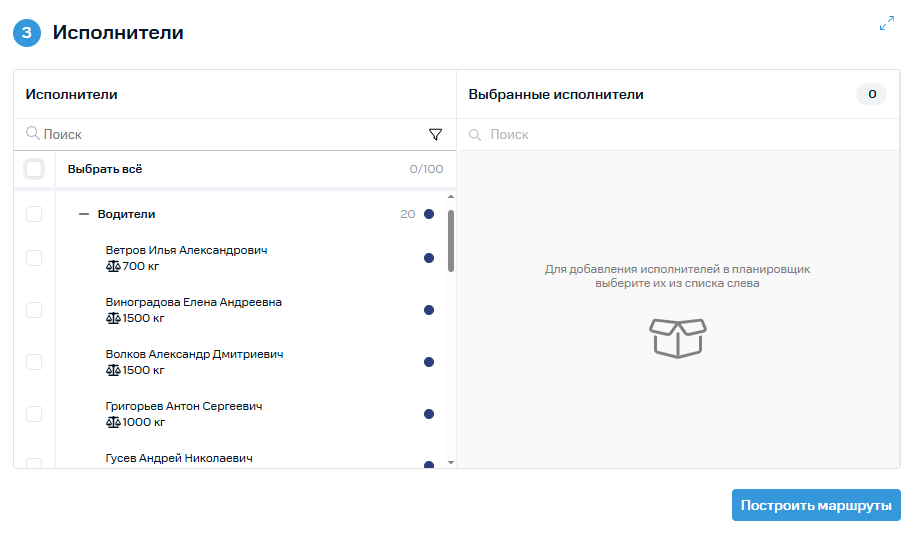Check the 'Выбрать всё' checkbox
This screenshot has width=909, height=534.
click(x=34, y=169)
